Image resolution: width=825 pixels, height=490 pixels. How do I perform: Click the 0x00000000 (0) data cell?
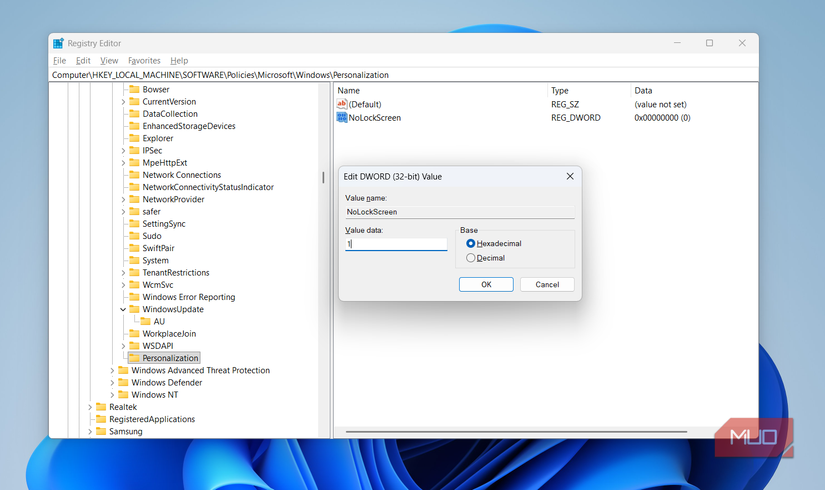[x=662, y=117]
